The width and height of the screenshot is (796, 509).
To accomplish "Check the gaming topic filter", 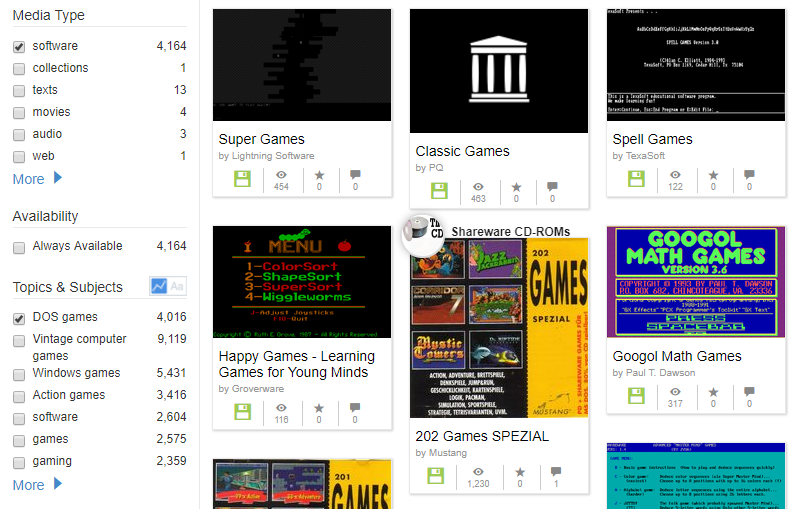I will pos(19,463).
